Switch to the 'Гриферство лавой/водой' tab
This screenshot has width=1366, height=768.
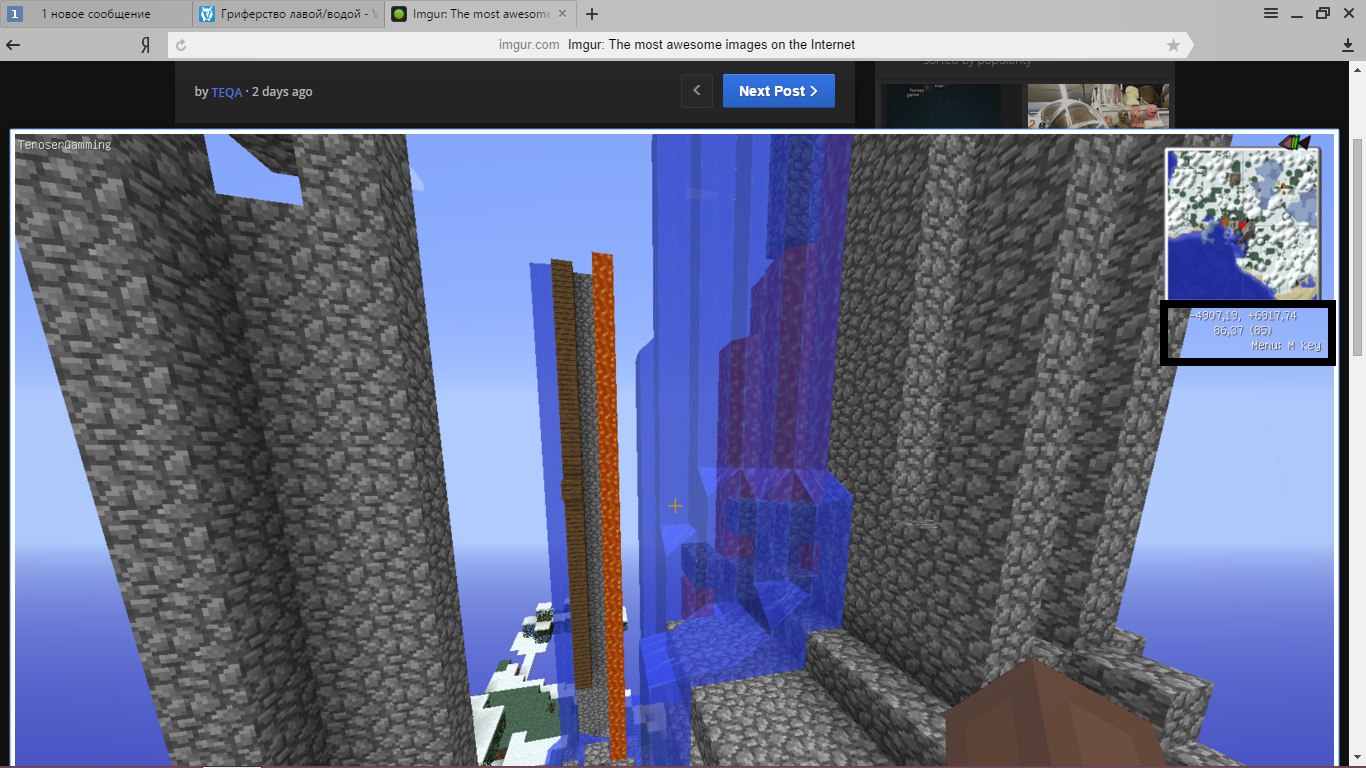tap(289, 14)
